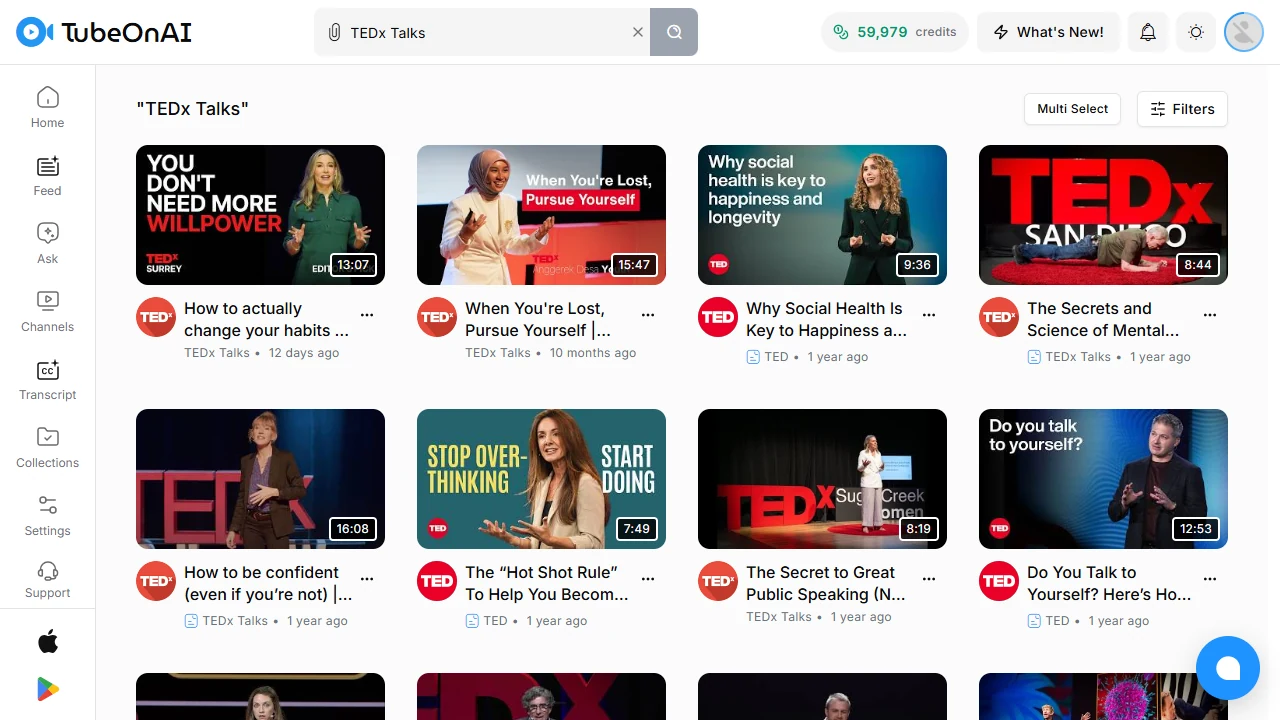Open Support in the sidebar

[47, 577]
